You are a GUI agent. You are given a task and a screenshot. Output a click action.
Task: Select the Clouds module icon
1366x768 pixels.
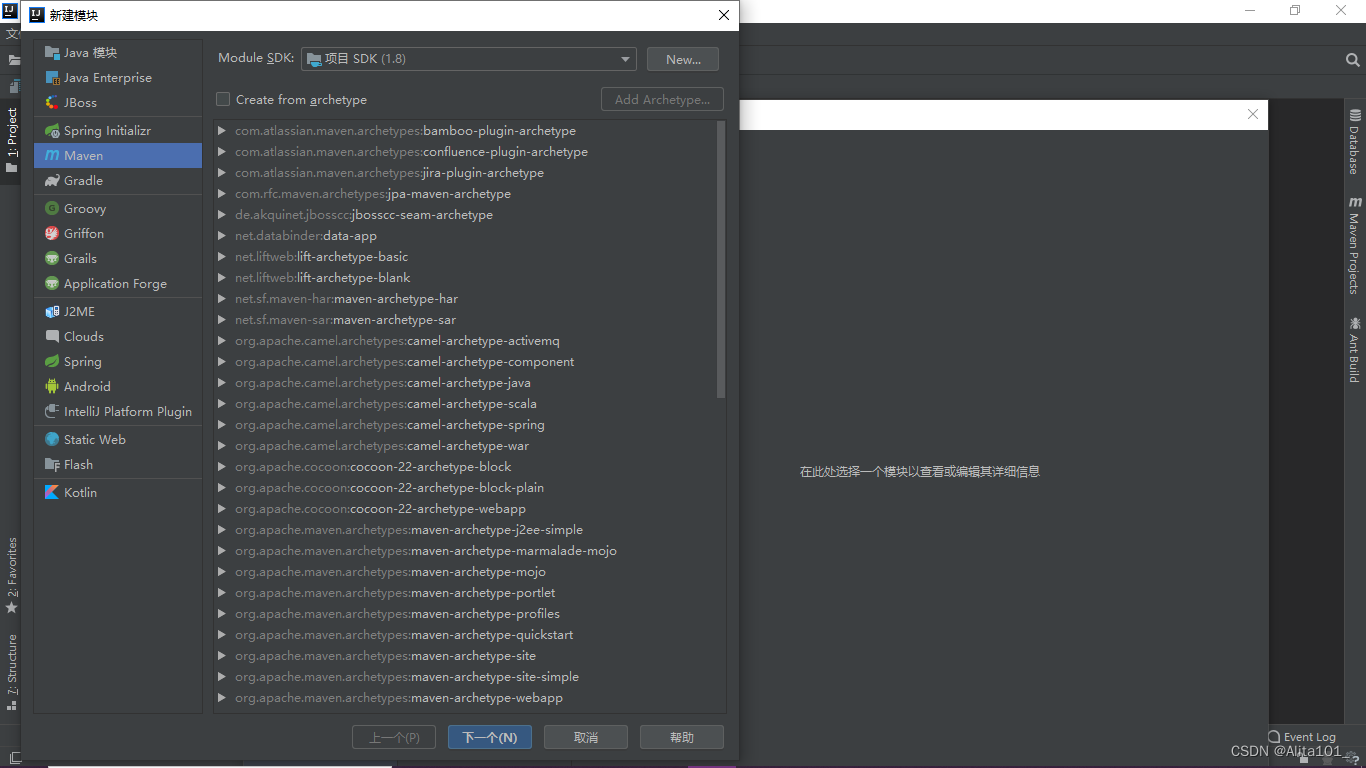[x=52, y=337]
